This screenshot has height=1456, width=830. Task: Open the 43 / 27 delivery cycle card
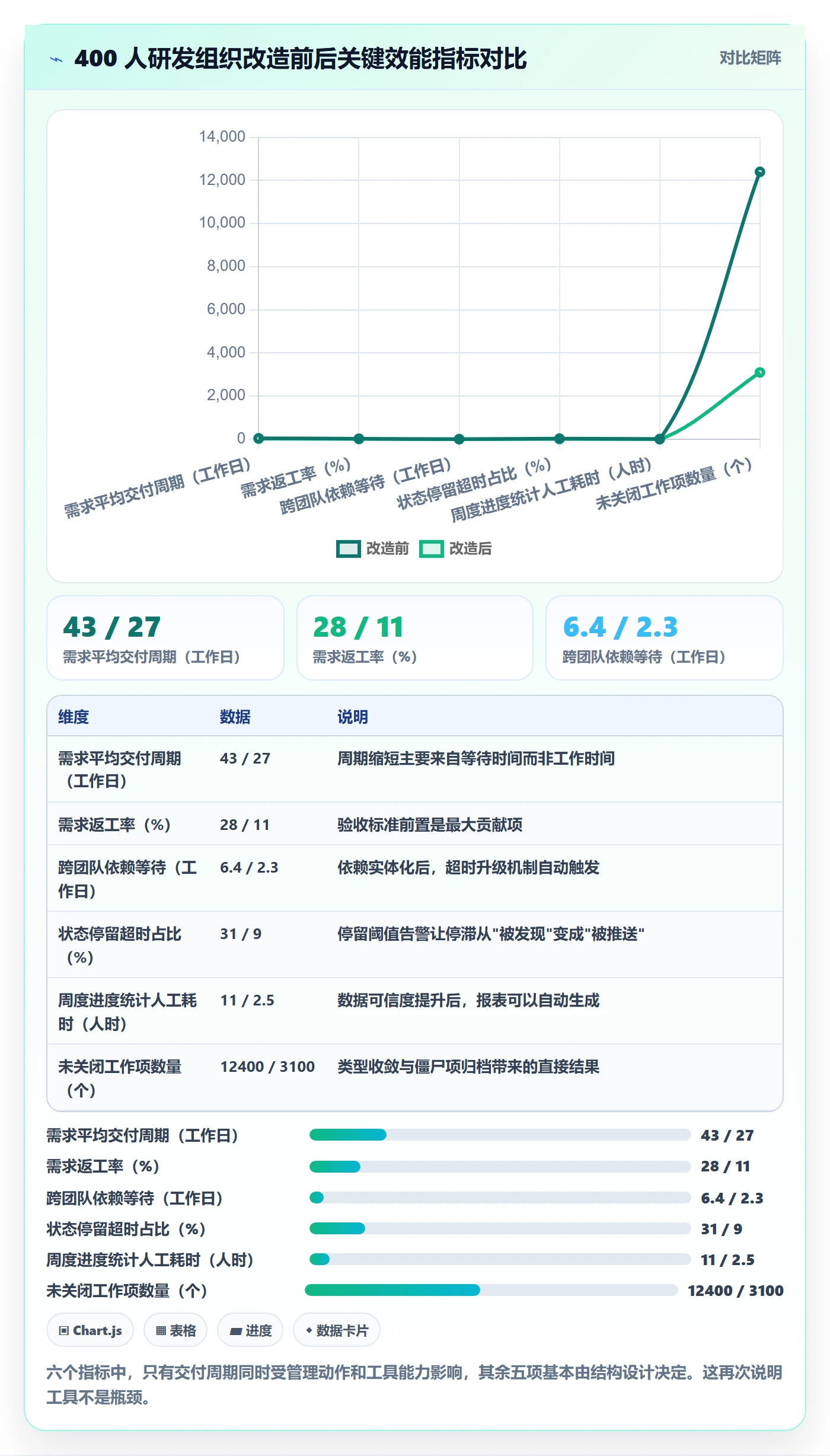165,638
